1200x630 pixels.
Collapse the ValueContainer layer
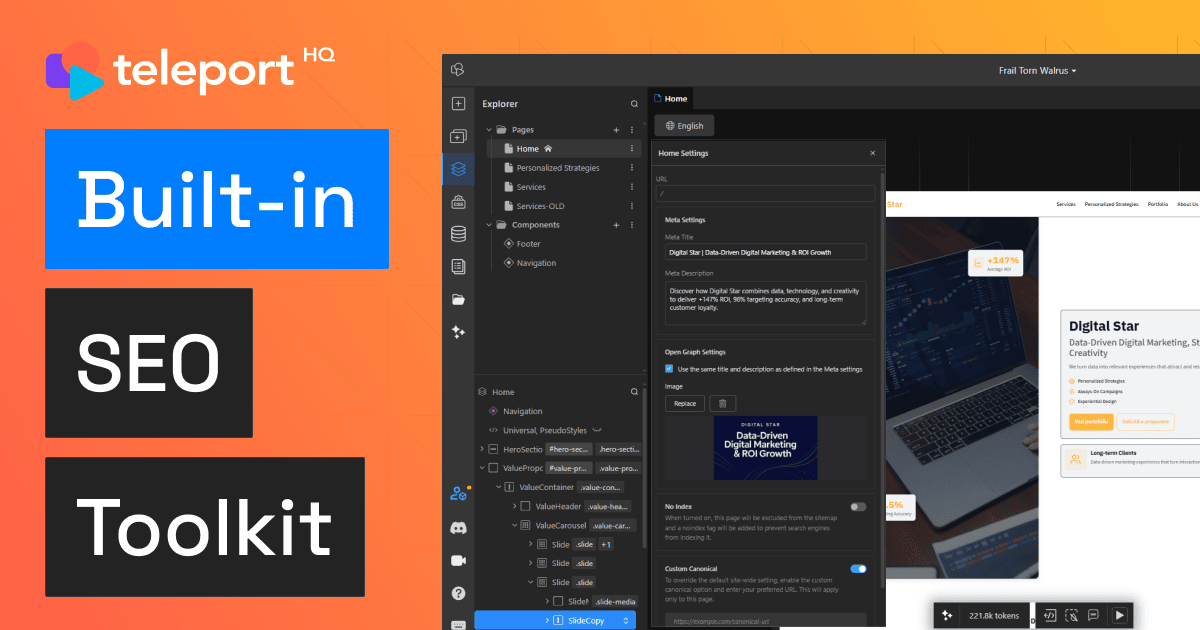click(498, 487)
